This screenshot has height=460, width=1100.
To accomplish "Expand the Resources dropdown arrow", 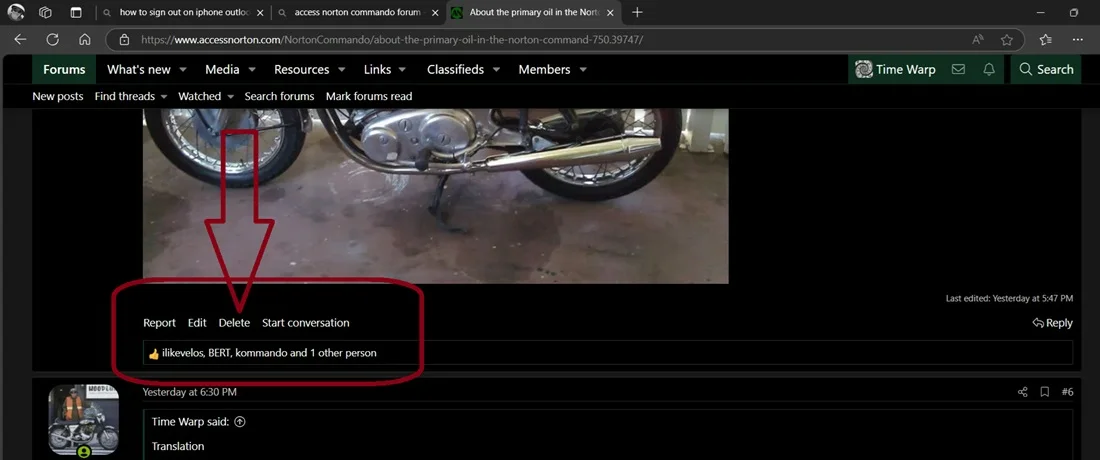I will [x=342, y=70].
